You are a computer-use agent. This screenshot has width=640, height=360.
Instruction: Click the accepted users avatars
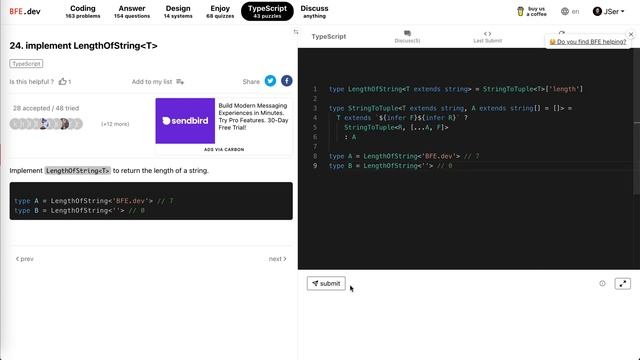[x=46, y=124]
